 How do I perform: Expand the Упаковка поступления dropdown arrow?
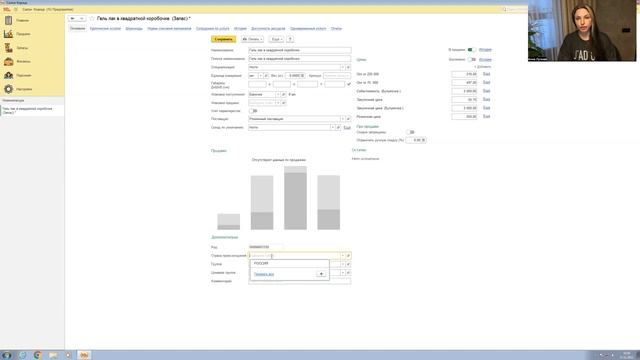[x=278, y=94]
